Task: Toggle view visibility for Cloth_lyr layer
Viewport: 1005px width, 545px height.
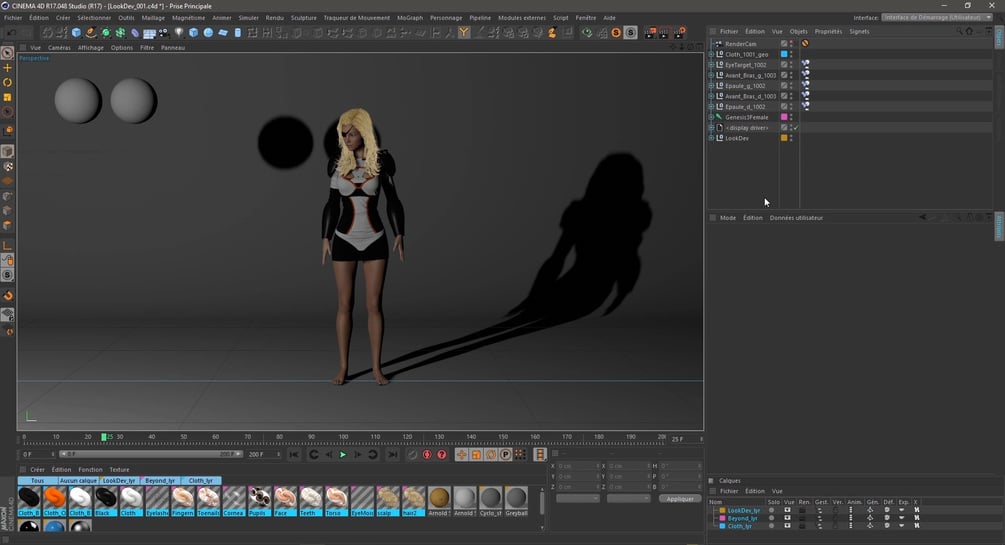Action: [788, 526]
